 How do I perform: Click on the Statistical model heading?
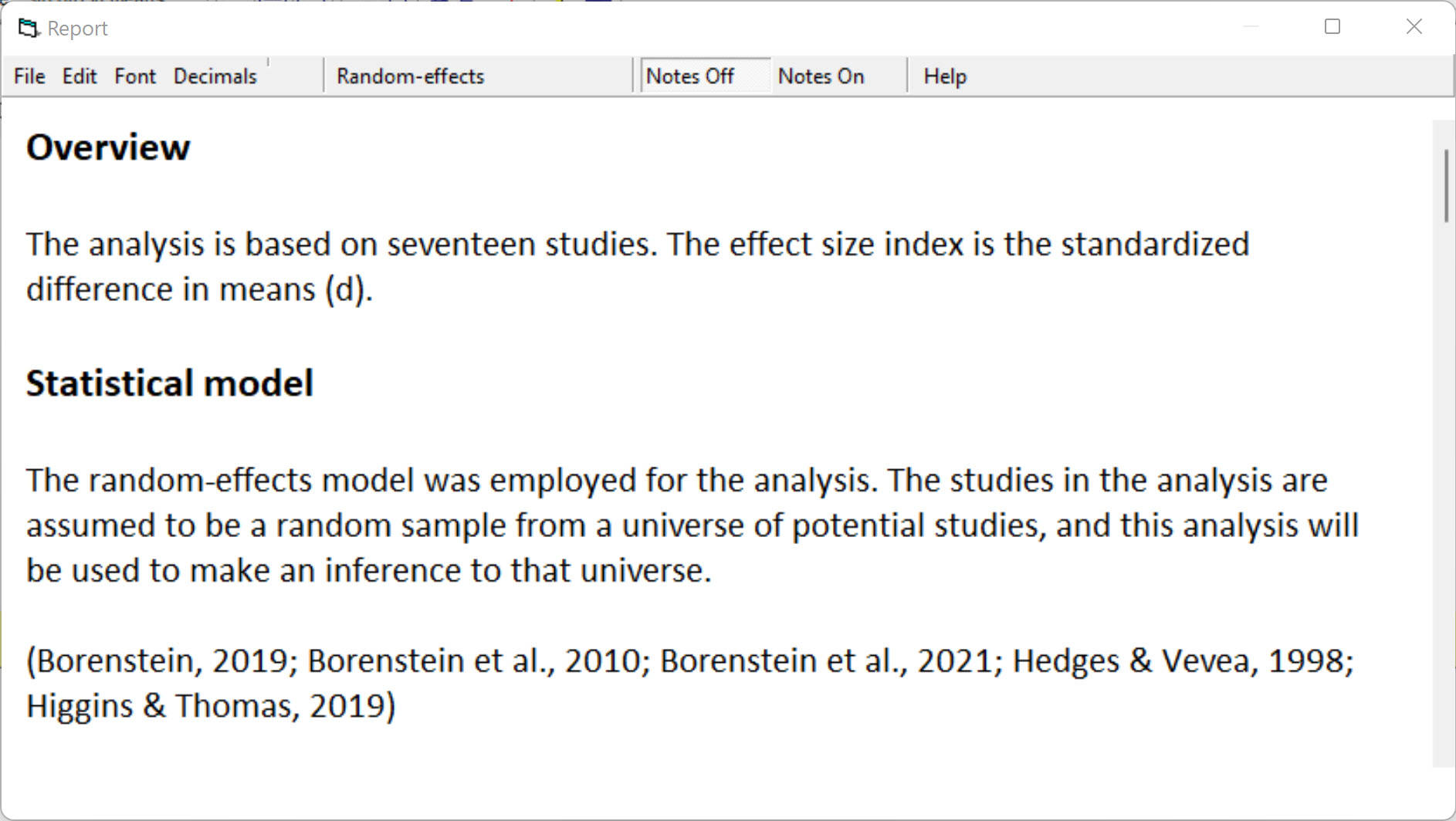point(170,383)
